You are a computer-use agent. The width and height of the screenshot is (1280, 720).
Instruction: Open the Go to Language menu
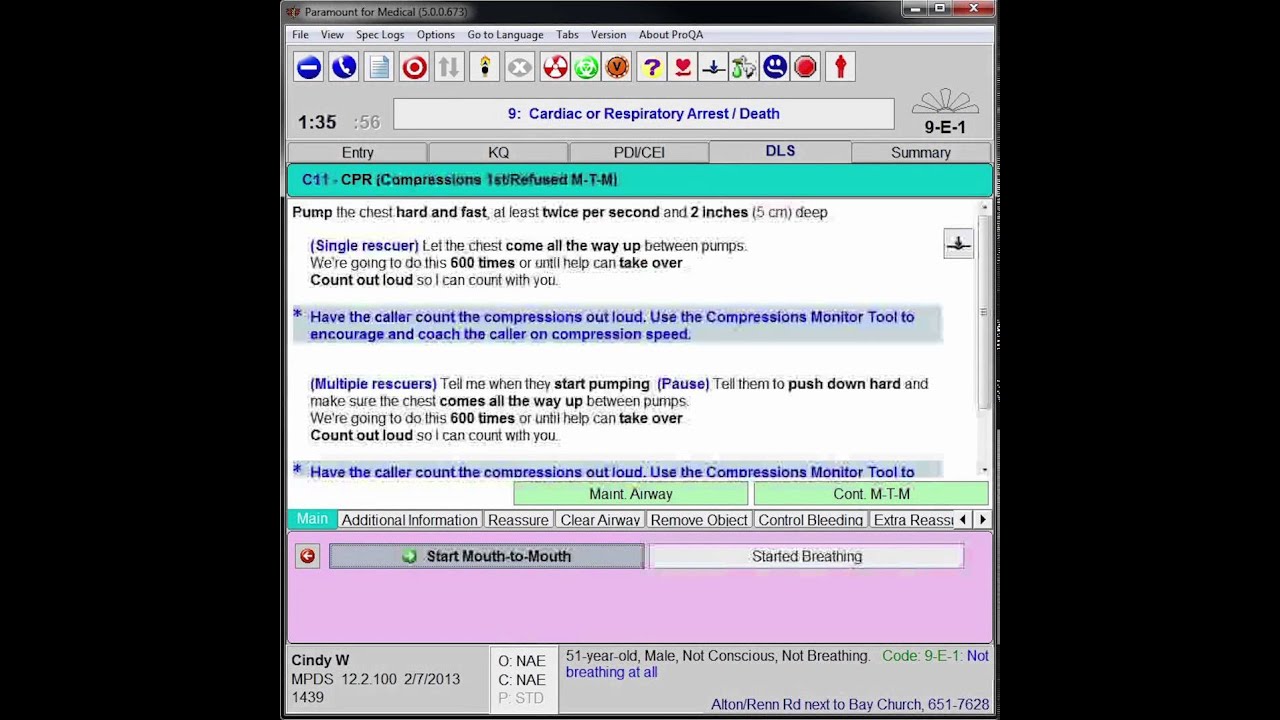pos(505,34)
